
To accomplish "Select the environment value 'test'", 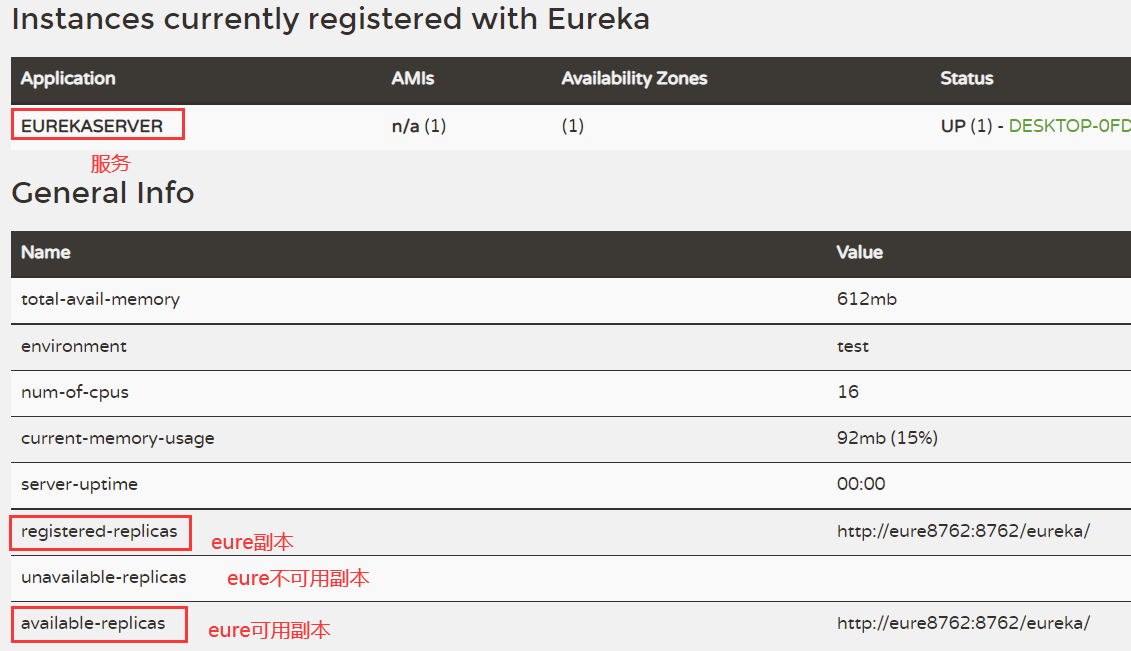I will pos(853,346).
